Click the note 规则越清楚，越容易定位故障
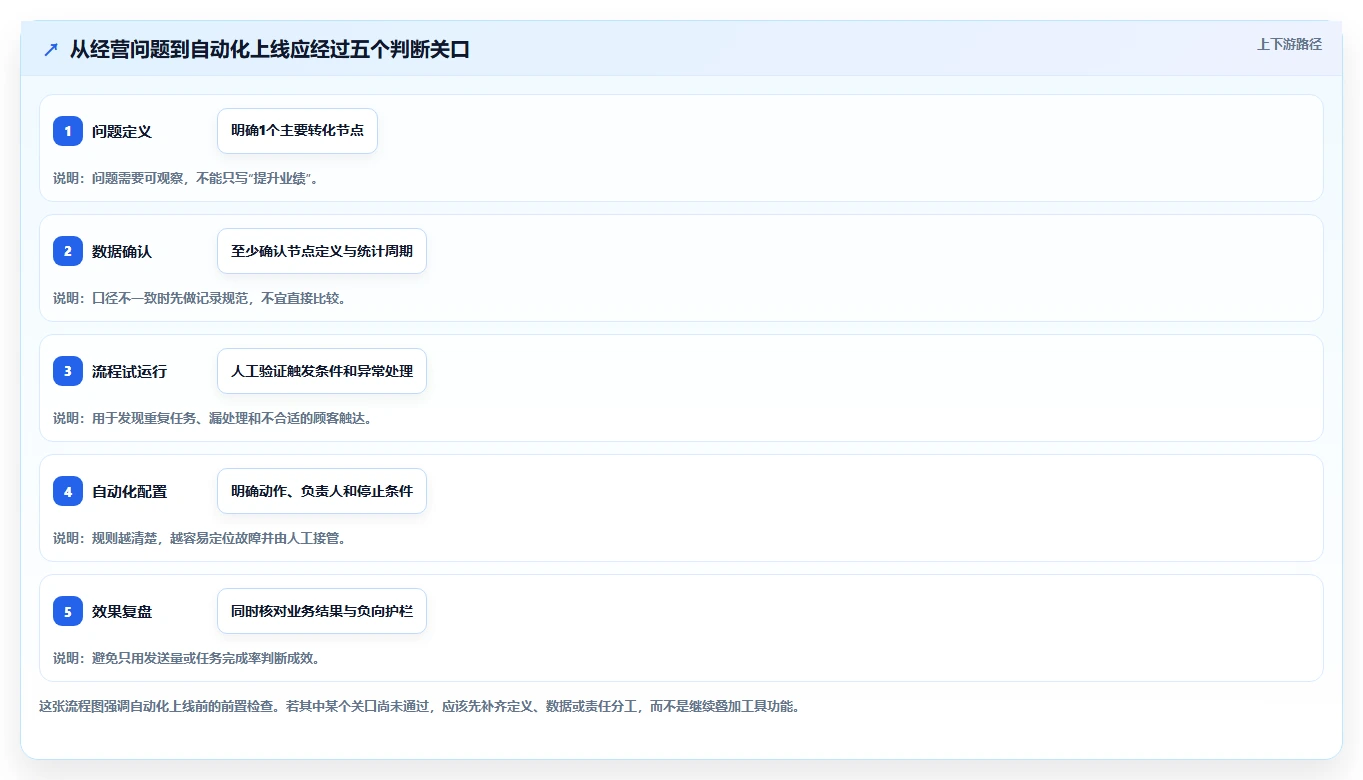The image size is (1363, 780). coord(200,538)
